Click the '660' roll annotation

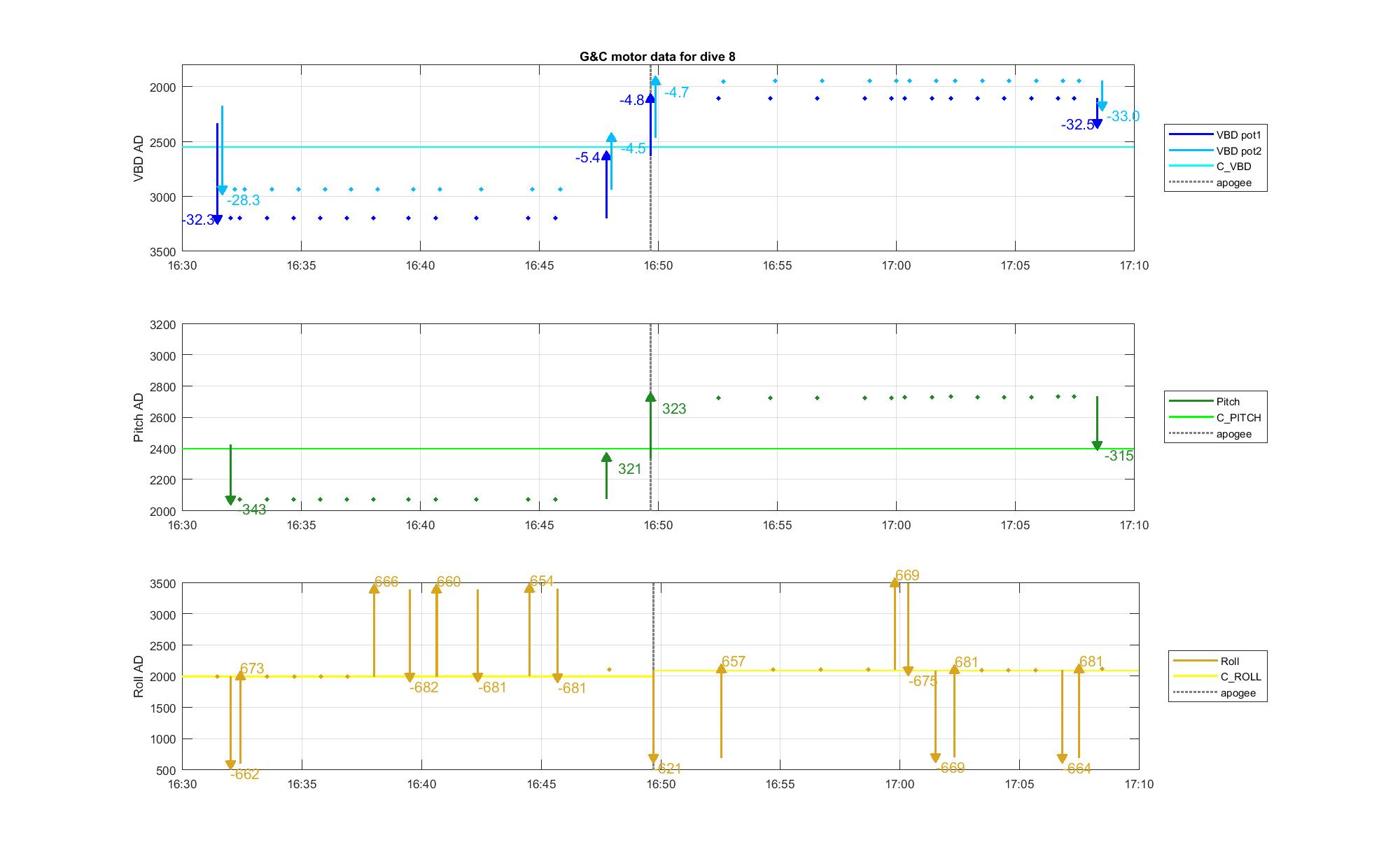point(449,582)
